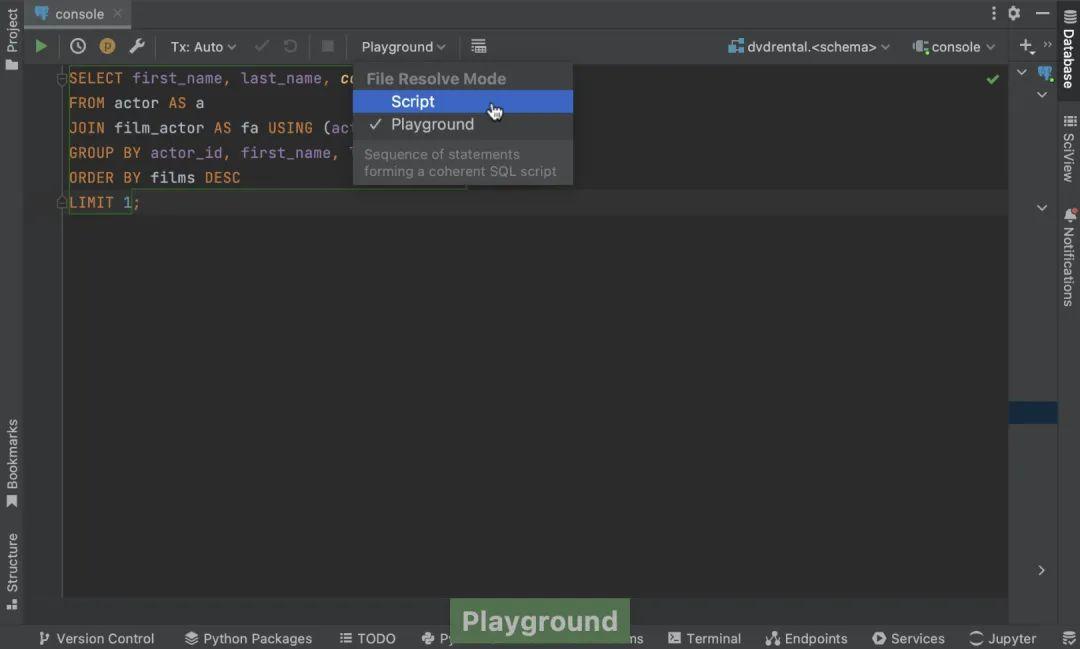
Task: Toggle the commit checkmark in the toolbar
Action: tap(262, 46)
